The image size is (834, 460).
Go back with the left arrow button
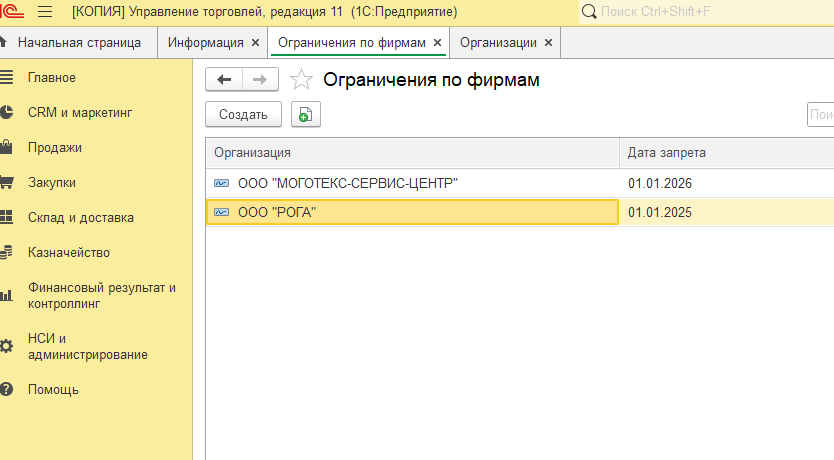coord(224,80)
